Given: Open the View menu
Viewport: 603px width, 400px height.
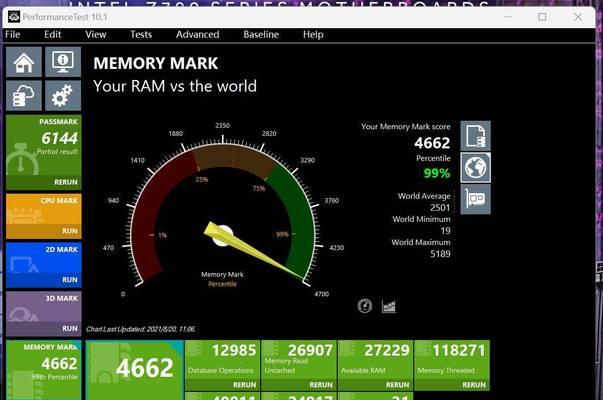Looking at the screenshot, I should 96,35.
